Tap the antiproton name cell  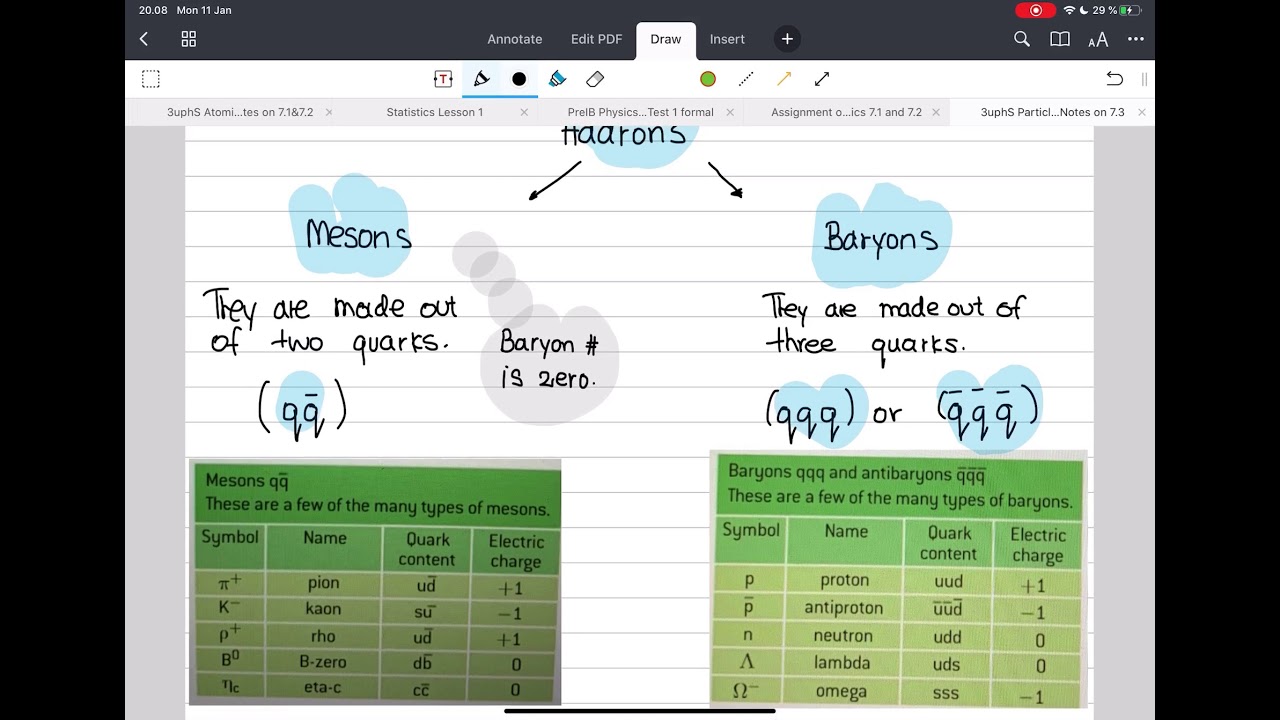point(844,608)
